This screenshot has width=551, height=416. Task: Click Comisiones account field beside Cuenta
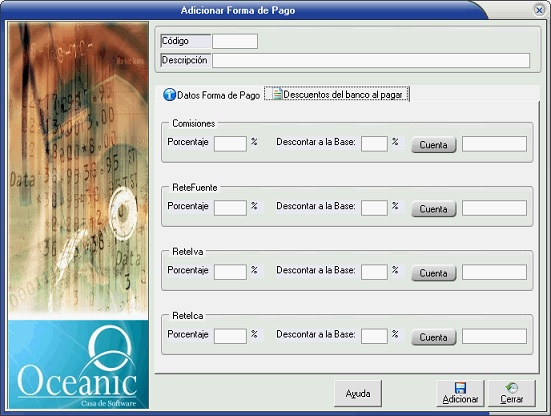(x=494, y=144)
